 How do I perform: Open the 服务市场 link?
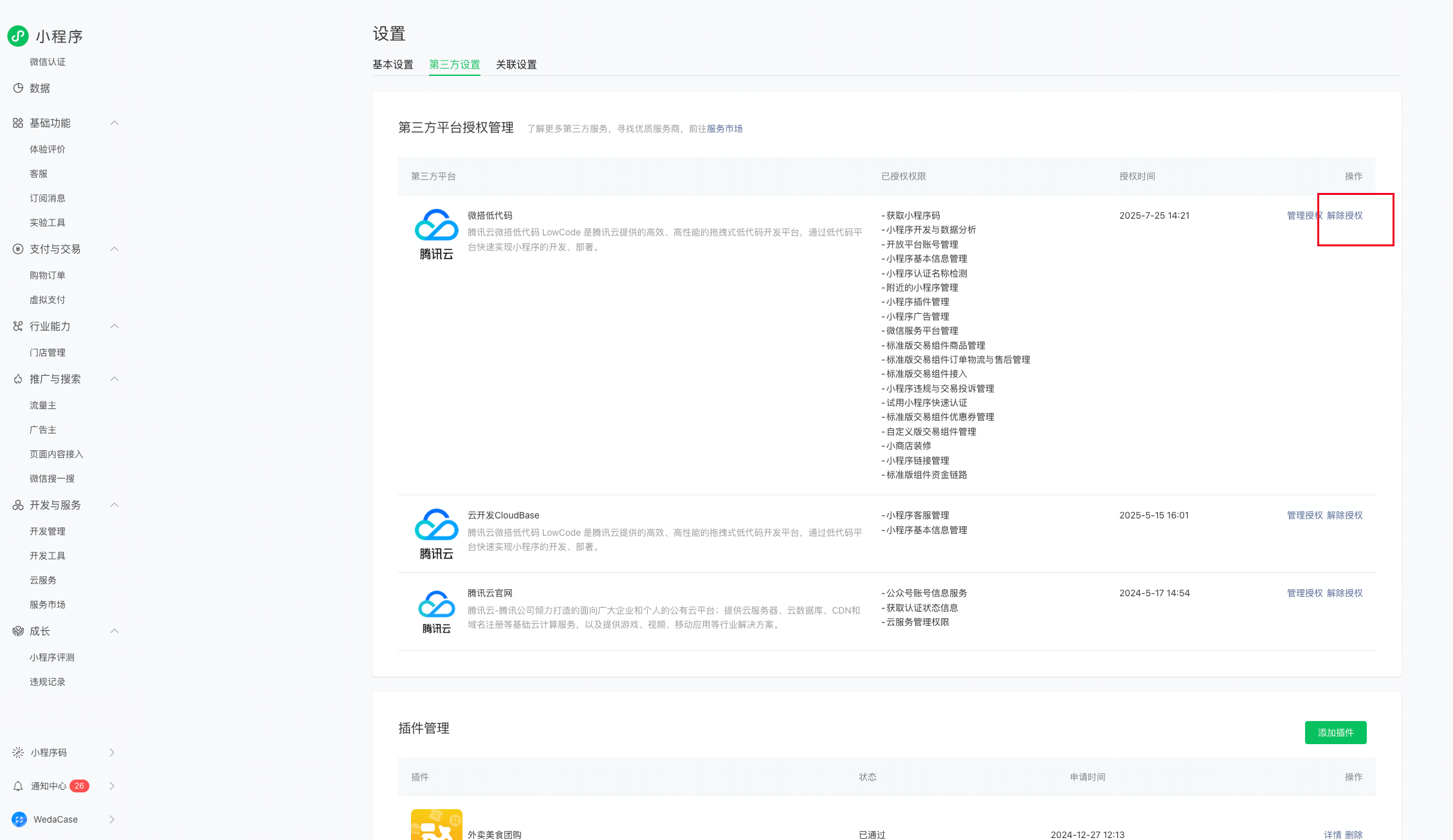(724, 129)
